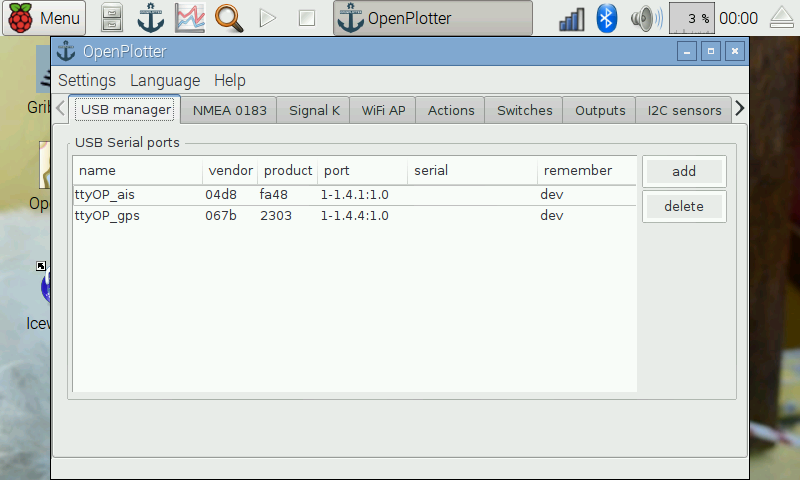Click the vendor column header
Screen dimensions: 800x480
click(x=230, y=170)
